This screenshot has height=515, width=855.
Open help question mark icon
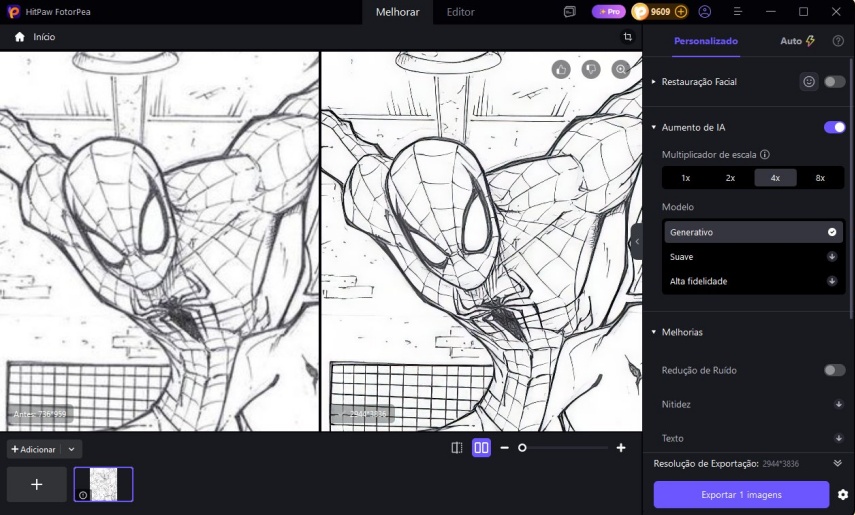tap(838, 41)
